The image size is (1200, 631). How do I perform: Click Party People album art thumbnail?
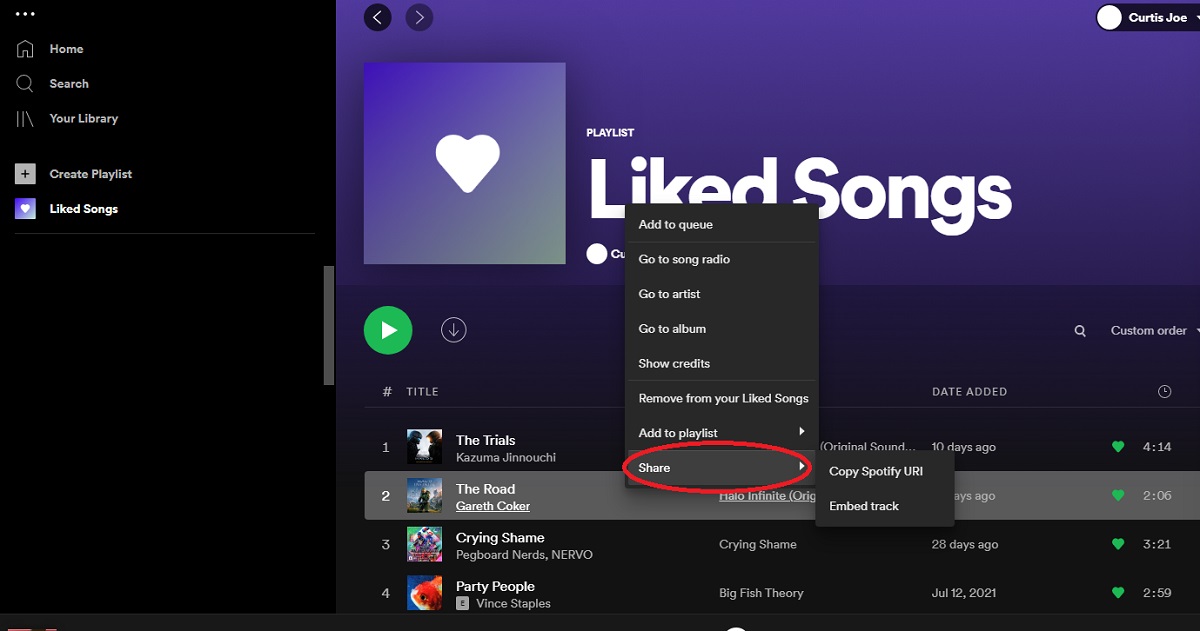[424, 593]
